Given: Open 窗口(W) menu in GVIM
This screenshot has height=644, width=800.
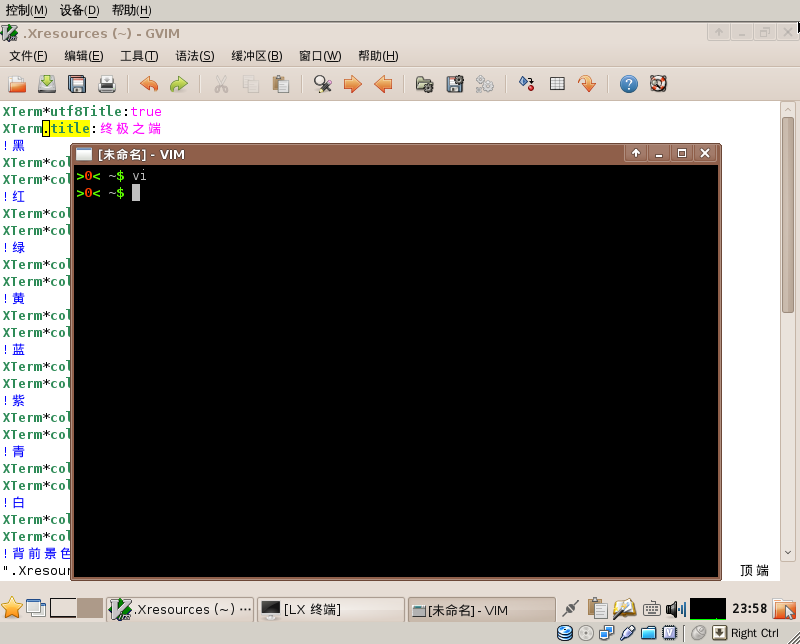Looking at the screenshot, I should click(320, 56).
